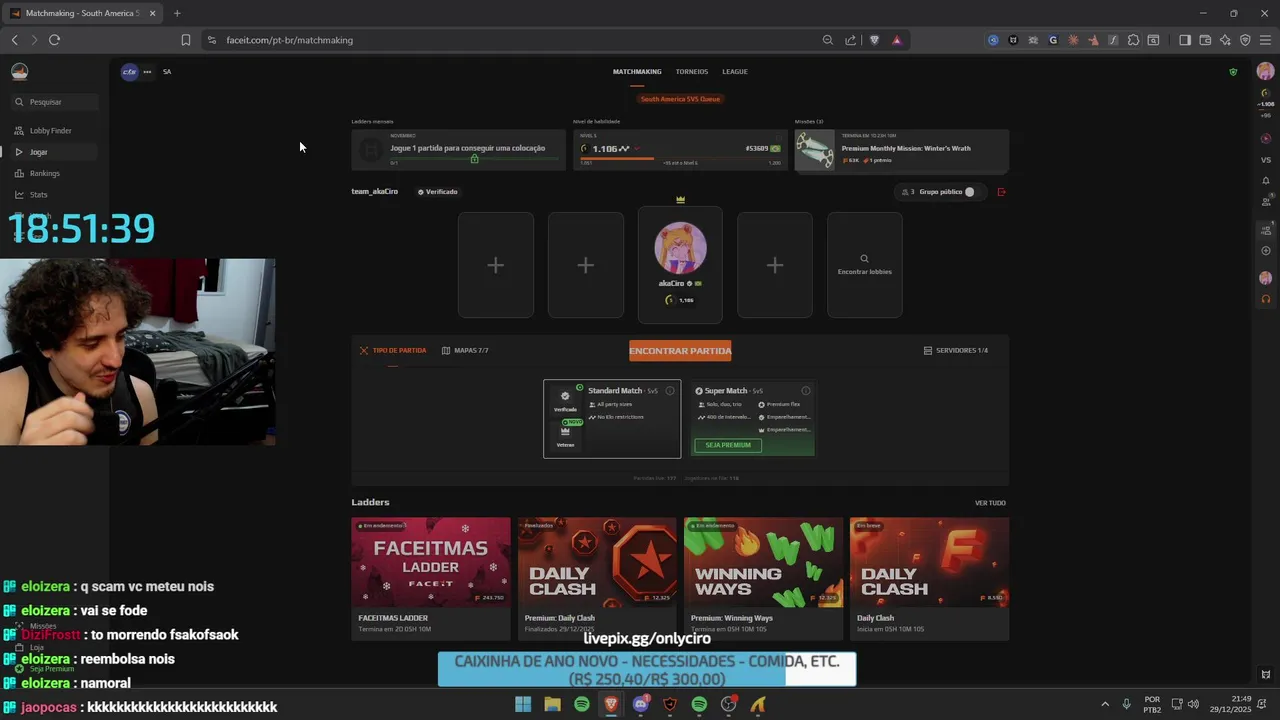The width and height of the screenshot is (1280, 720).
Task: Click Super Match info icon
Action: pos(806,391)
